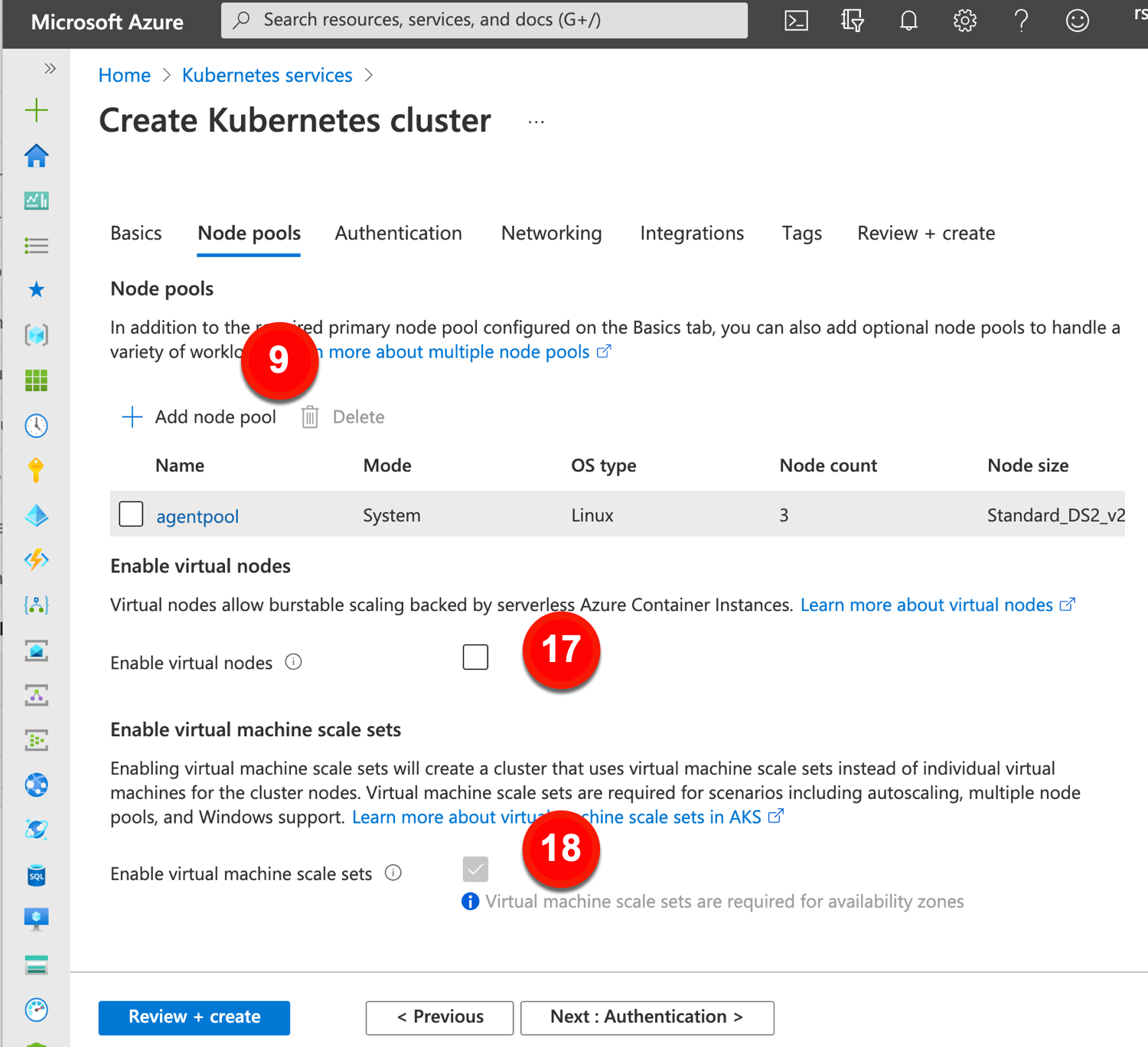Open Cloud Shell from the top bar
The width and height of the screenshot is (1148, 1047).
pos(796,21)
